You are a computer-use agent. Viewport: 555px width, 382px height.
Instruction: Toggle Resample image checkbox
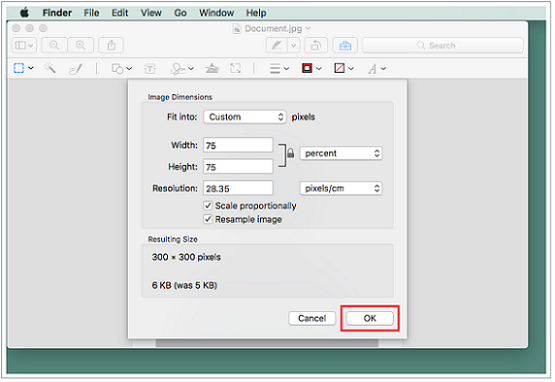[208, 219]
